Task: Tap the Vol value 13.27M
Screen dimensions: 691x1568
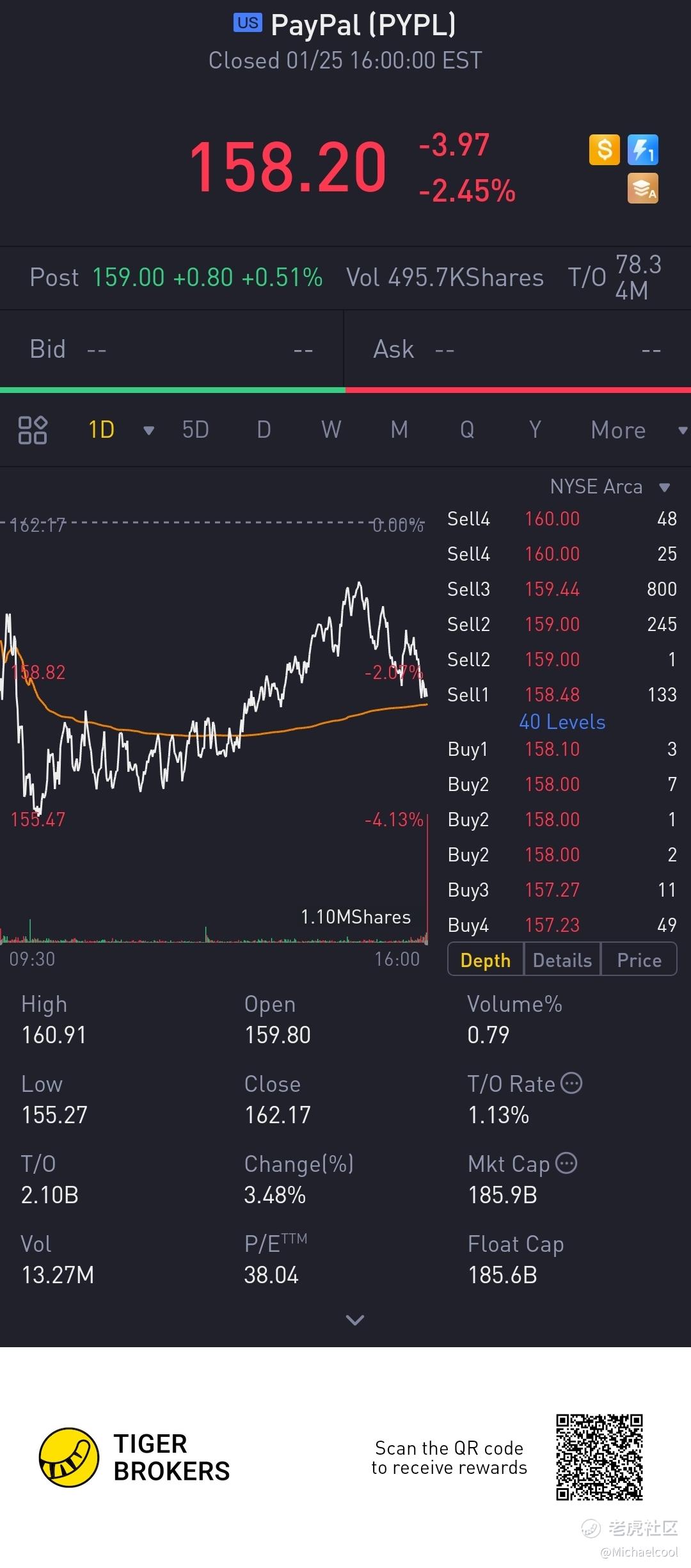Action: [58, 1275]
